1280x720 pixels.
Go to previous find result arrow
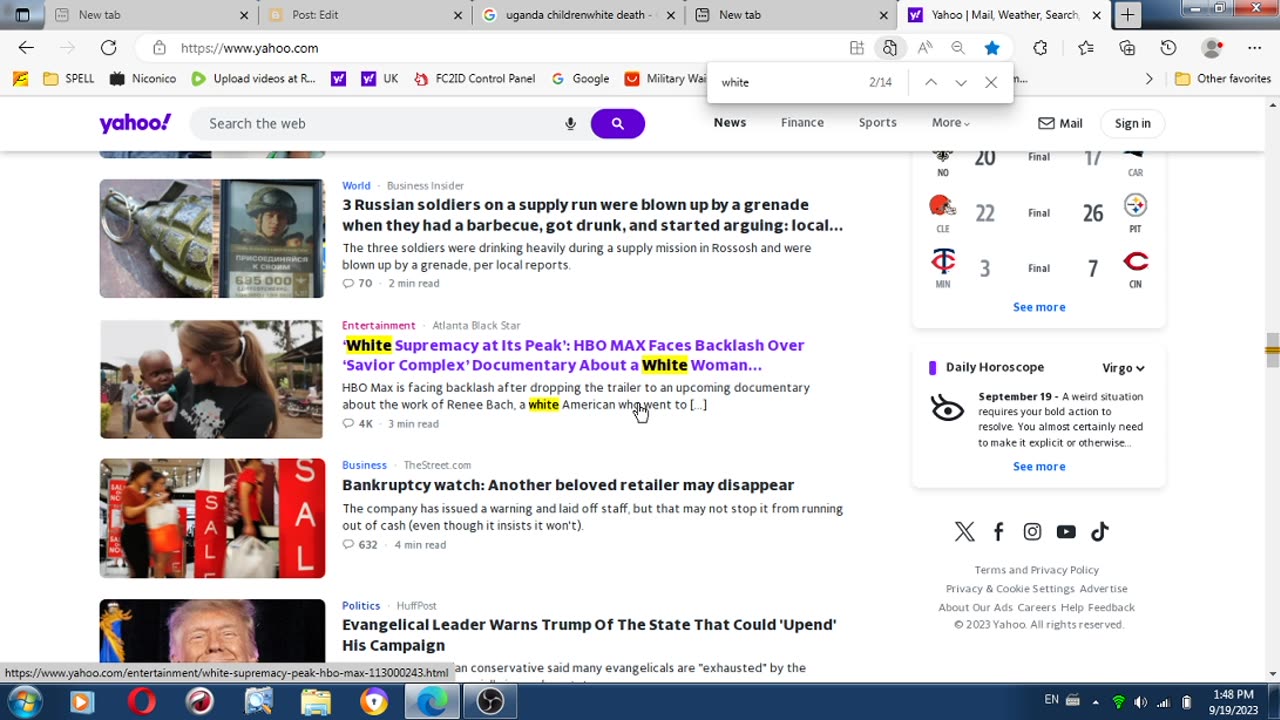[x=931, y=83]
